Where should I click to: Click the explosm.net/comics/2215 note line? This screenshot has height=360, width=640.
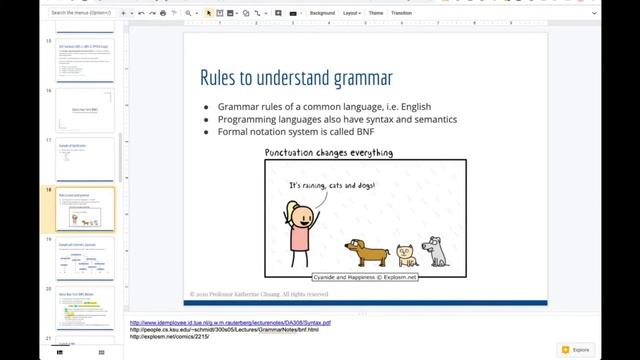(169, 336)
